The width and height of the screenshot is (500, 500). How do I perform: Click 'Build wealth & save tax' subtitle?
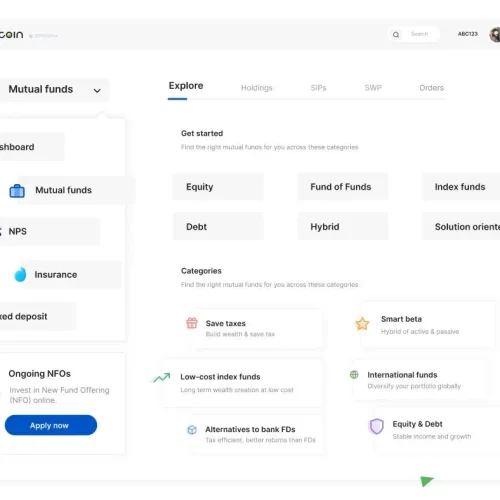pos(240,334)
